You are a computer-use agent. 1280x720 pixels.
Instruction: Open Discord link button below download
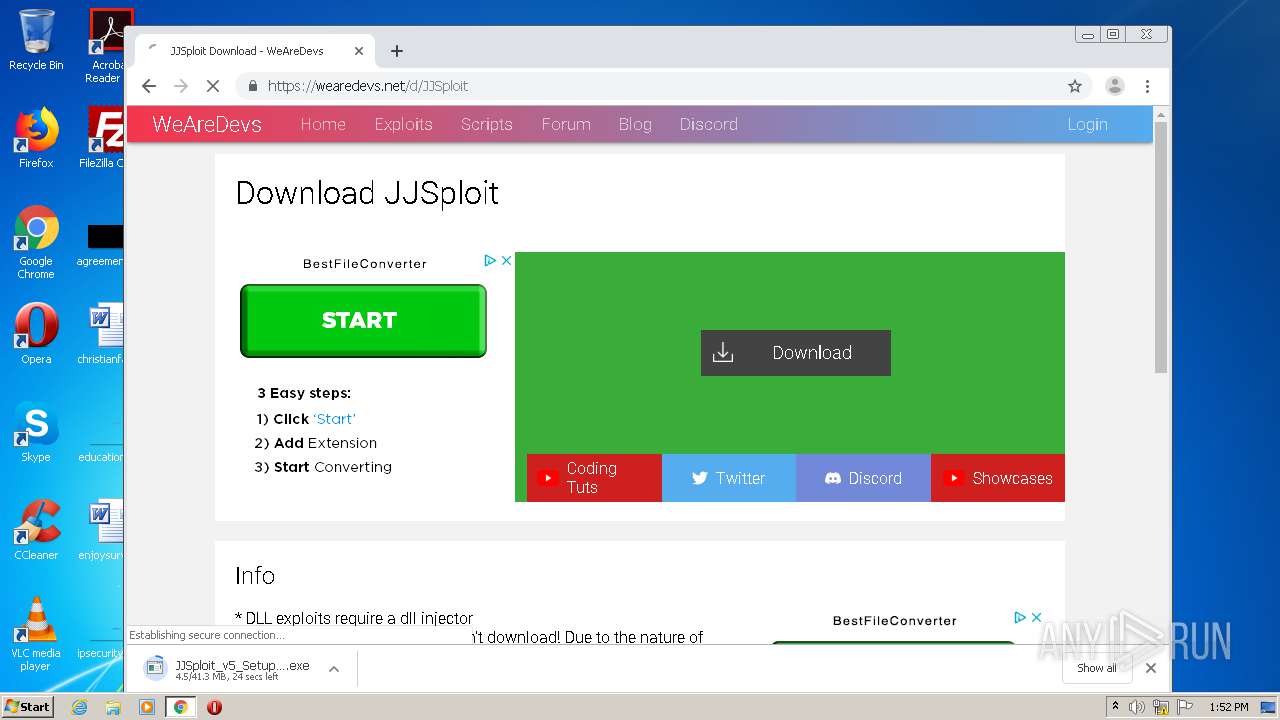863,478
